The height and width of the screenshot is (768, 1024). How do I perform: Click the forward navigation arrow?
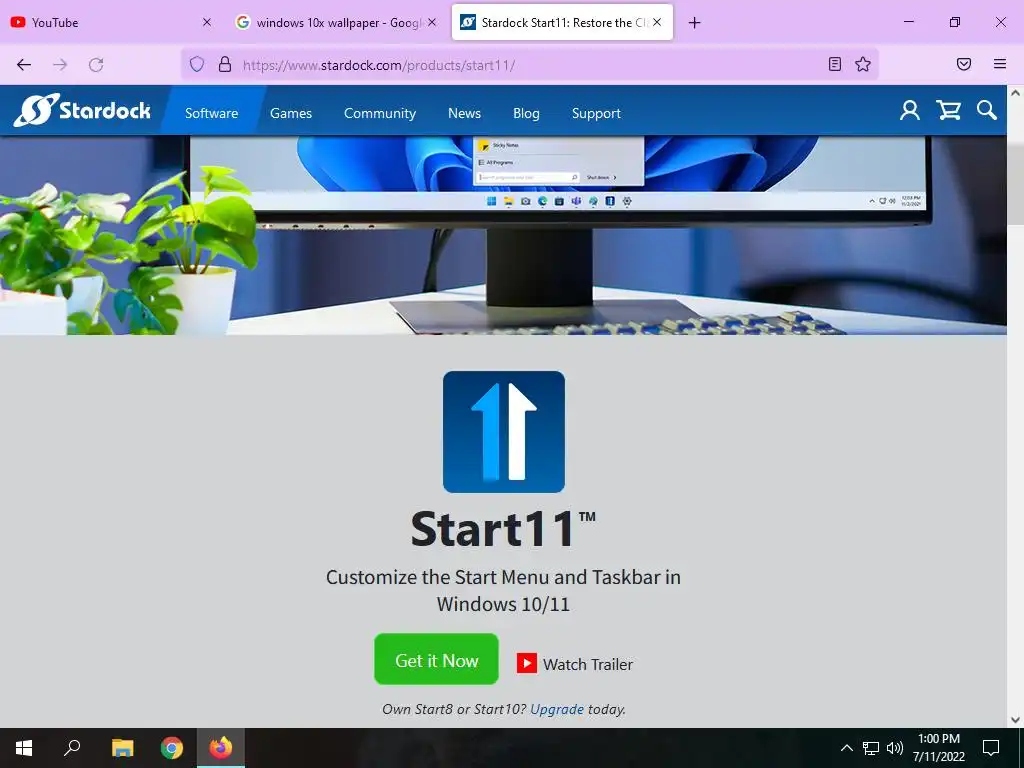tap(60, 65)
